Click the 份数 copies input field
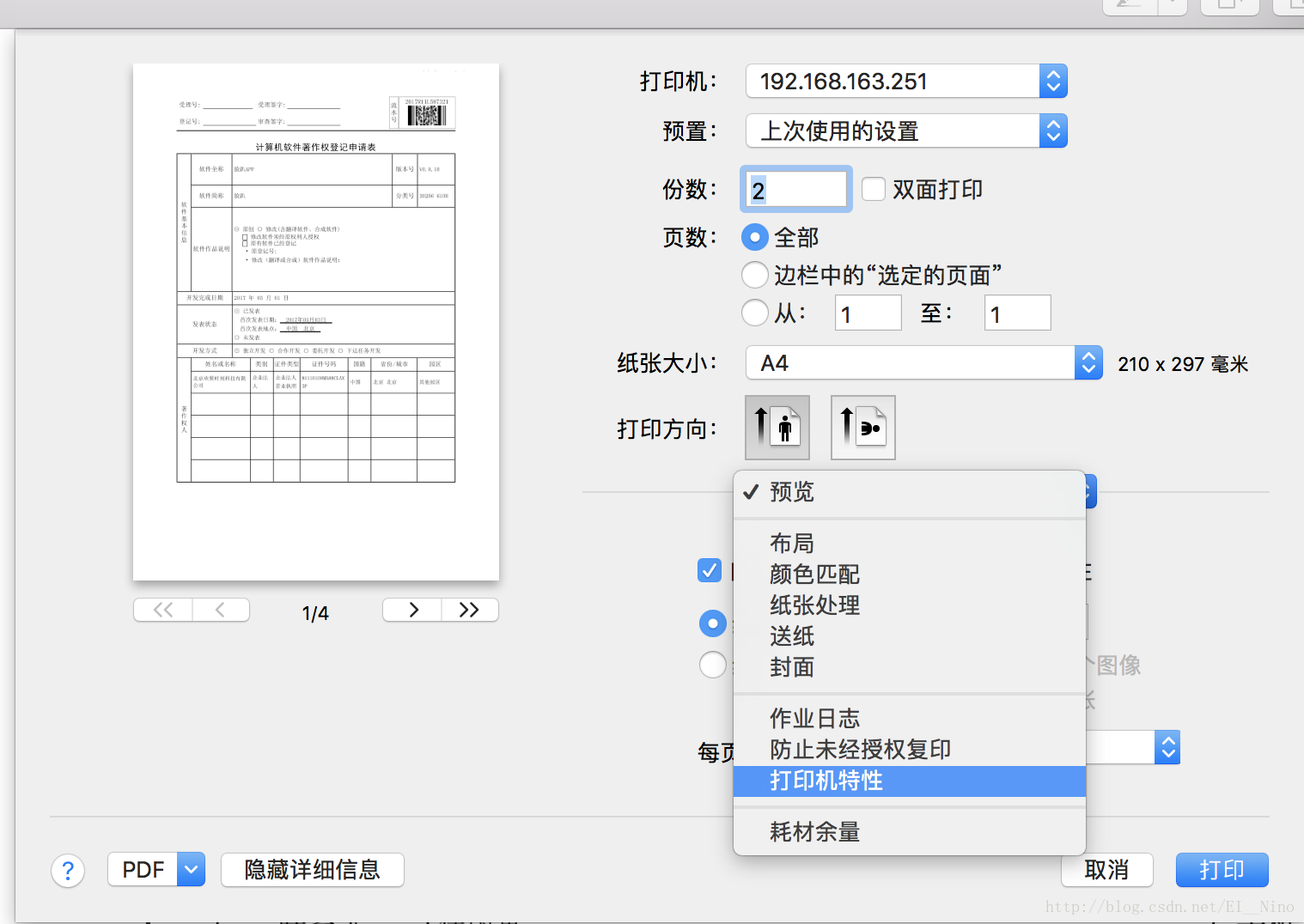The height and width of the screenshot is (924, 1304). tap(796, 189)
